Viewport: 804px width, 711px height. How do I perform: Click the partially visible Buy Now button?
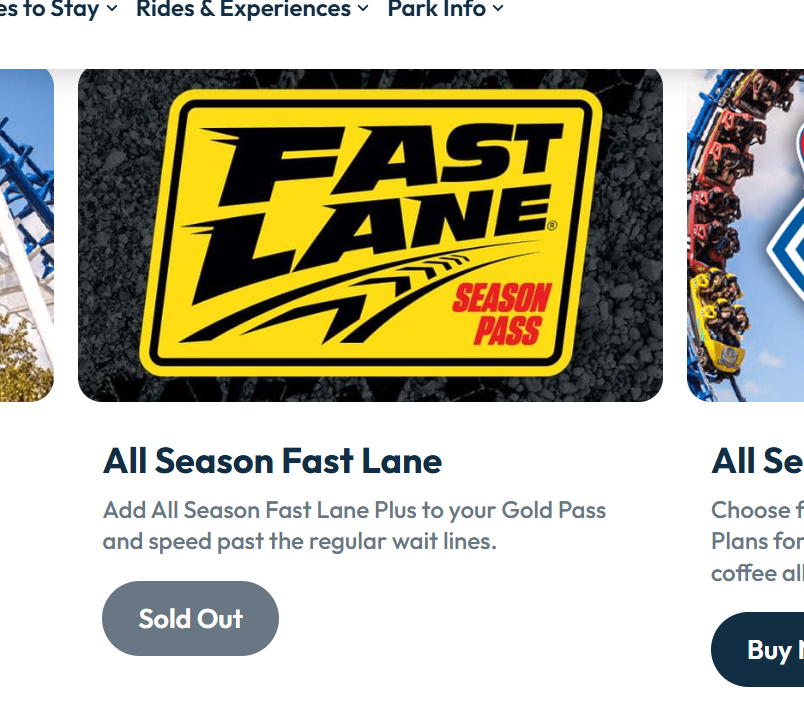(x=762, y=650)
